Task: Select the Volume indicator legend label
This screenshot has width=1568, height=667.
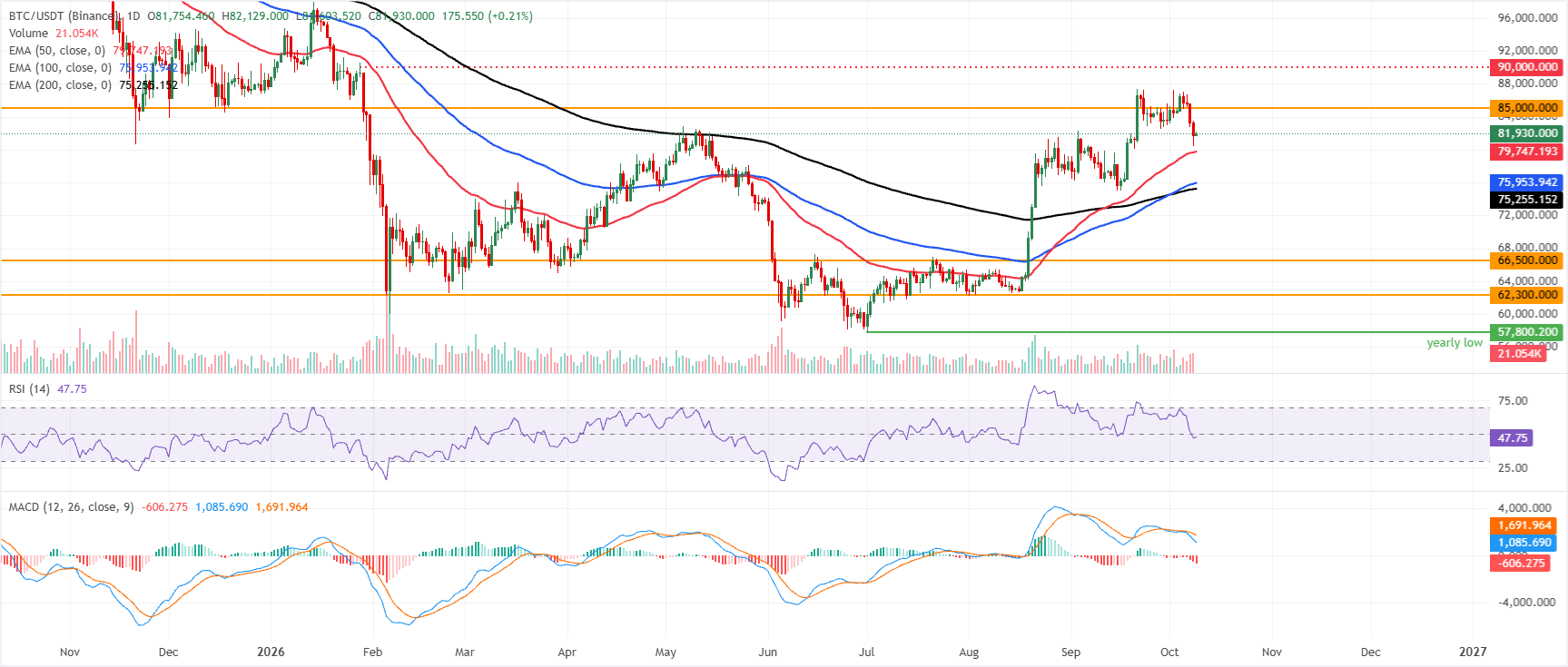Action: [x=29, y=34]
